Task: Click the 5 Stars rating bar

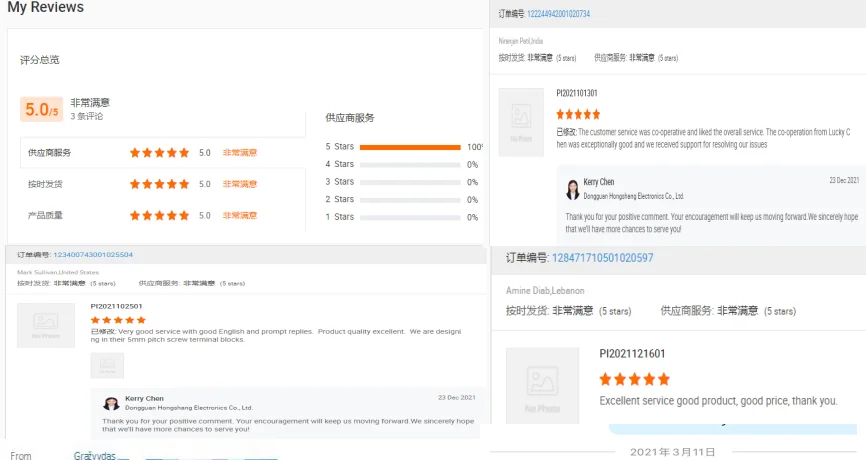Action: [x=410, y=147]
